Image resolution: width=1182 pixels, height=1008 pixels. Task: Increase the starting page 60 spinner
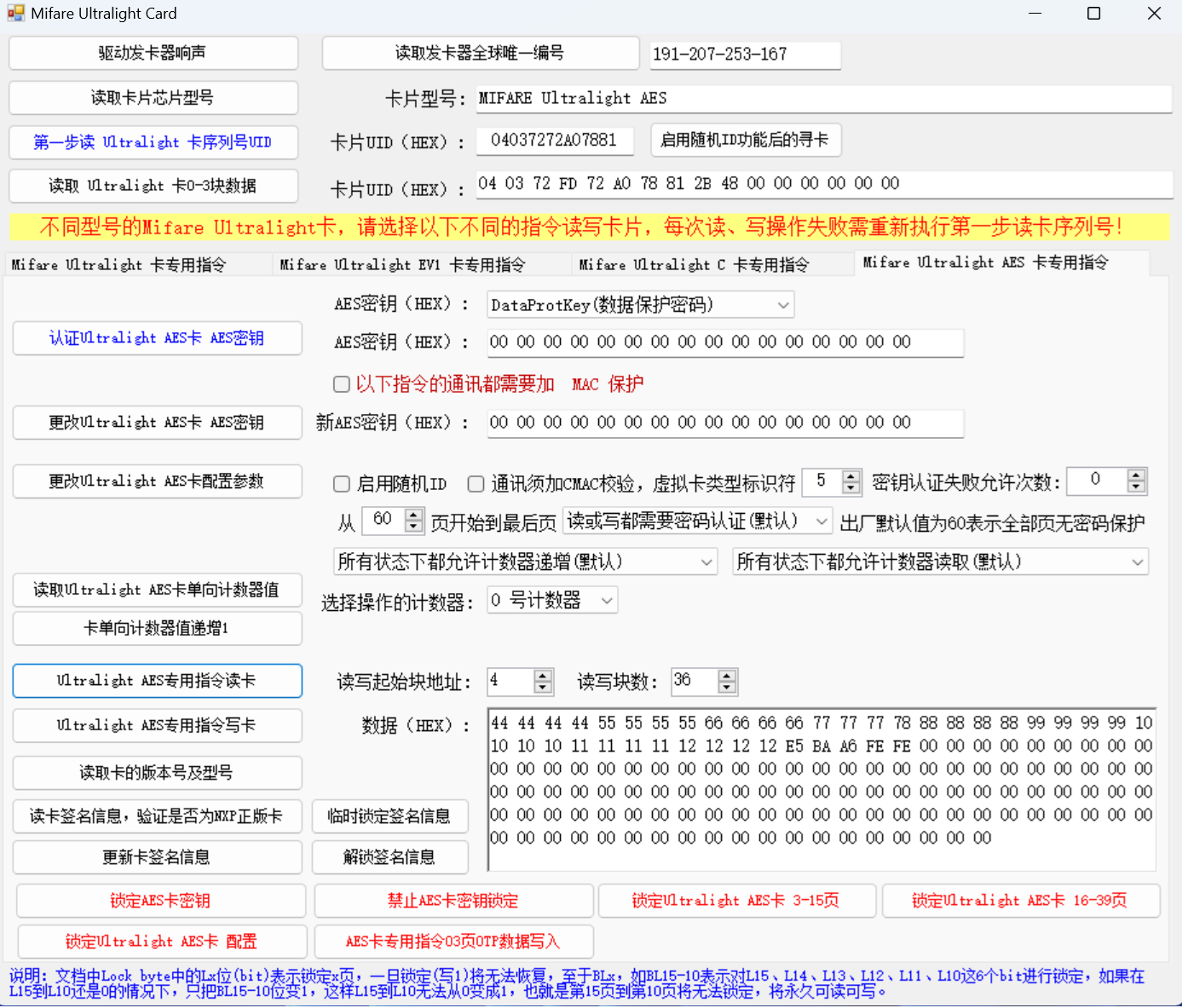[x=413, y=515]
